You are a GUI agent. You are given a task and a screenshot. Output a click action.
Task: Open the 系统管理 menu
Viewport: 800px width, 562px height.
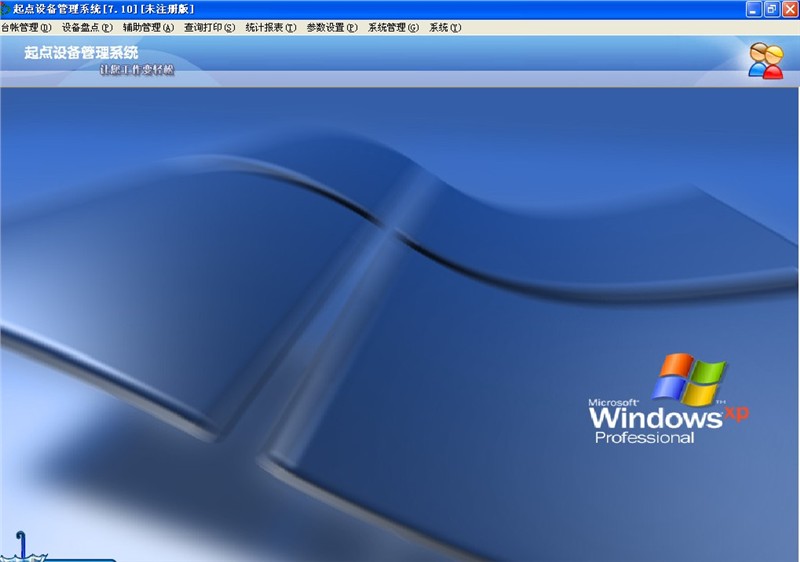tap(394, 28)
